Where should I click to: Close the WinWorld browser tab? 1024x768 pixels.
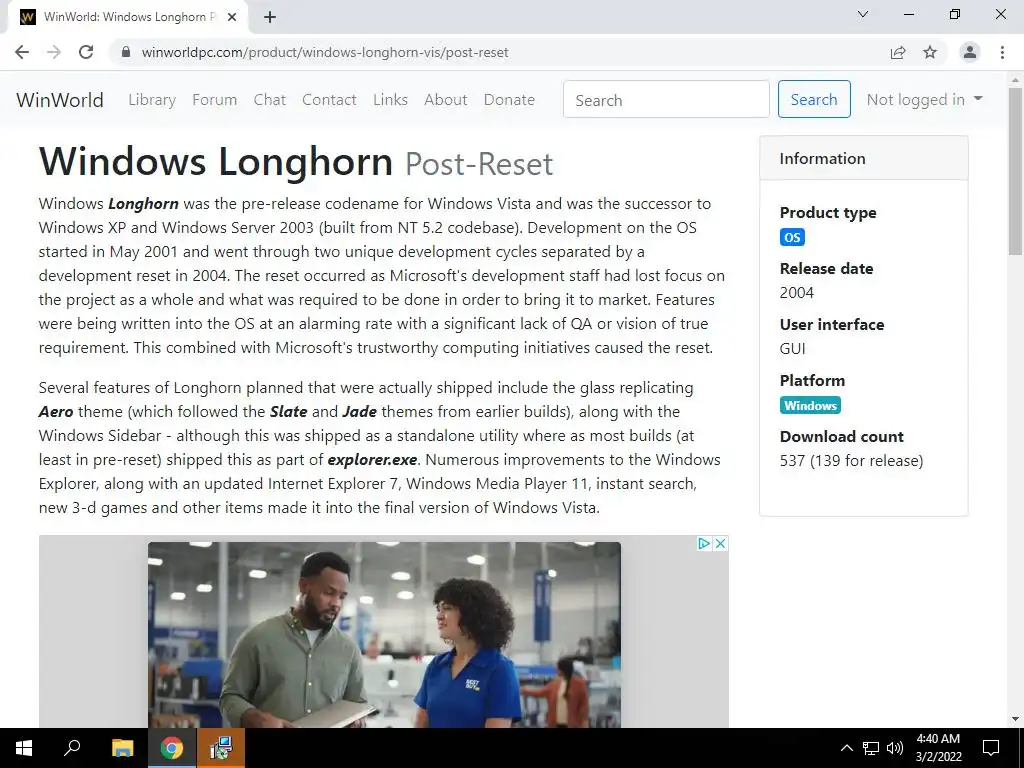click(232, 18)
